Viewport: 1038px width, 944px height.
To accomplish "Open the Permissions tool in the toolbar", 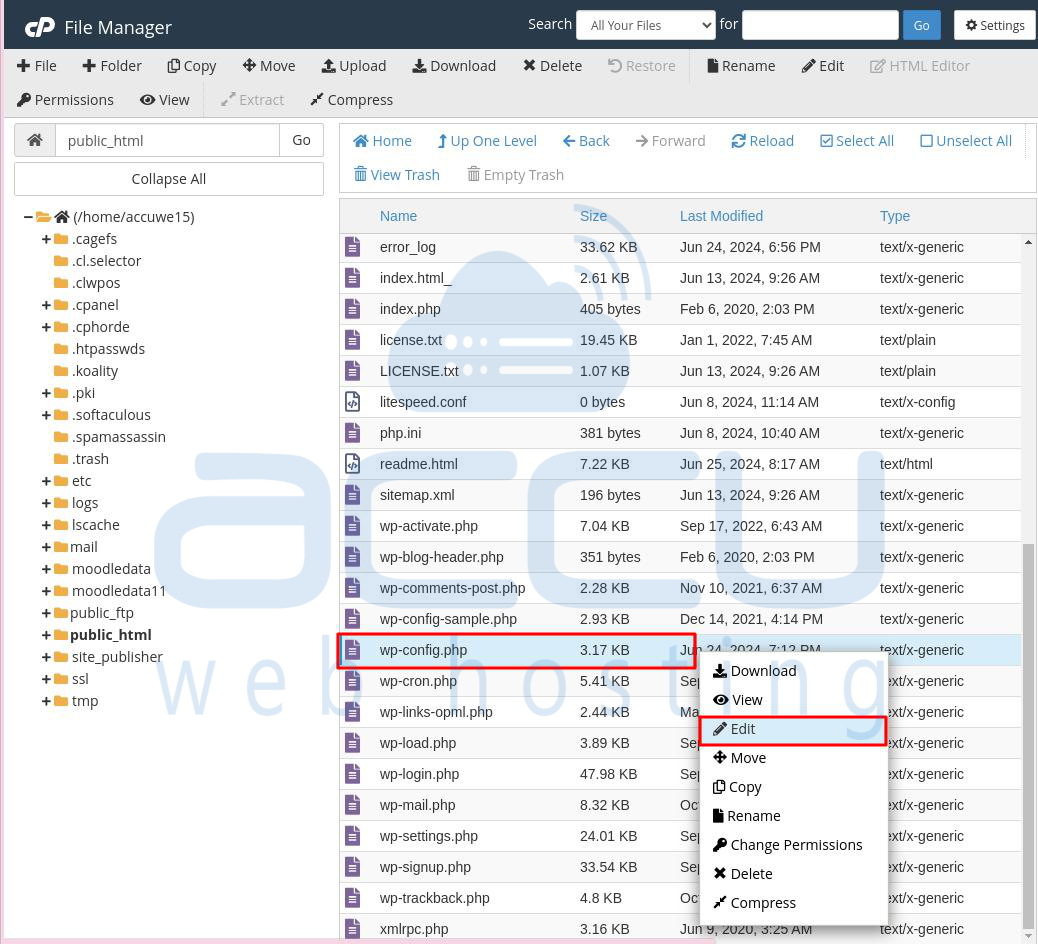I will pos(65,100).
